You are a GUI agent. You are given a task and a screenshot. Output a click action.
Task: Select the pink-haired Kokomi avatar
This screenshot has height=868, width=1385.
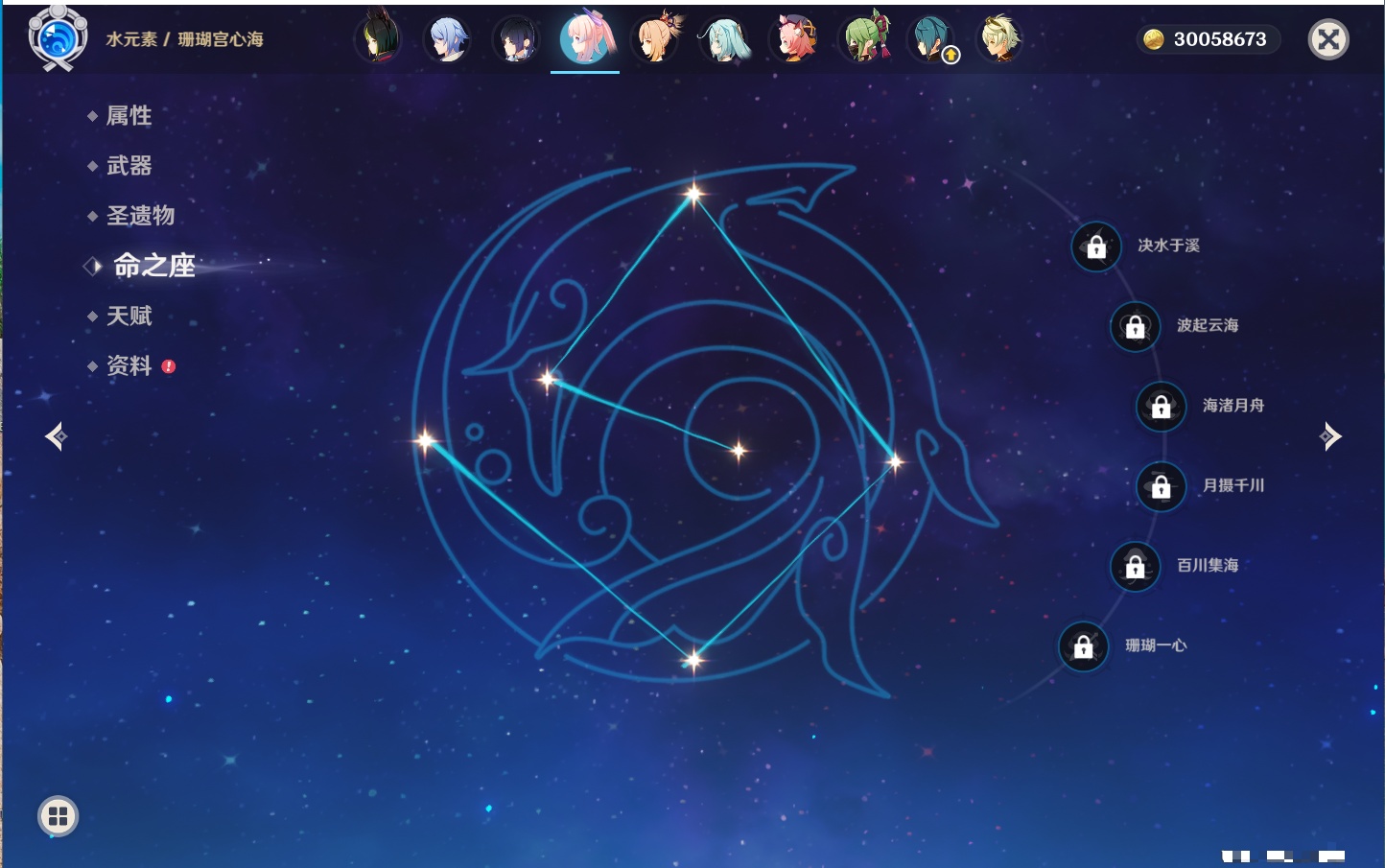[x=585, y=37]
